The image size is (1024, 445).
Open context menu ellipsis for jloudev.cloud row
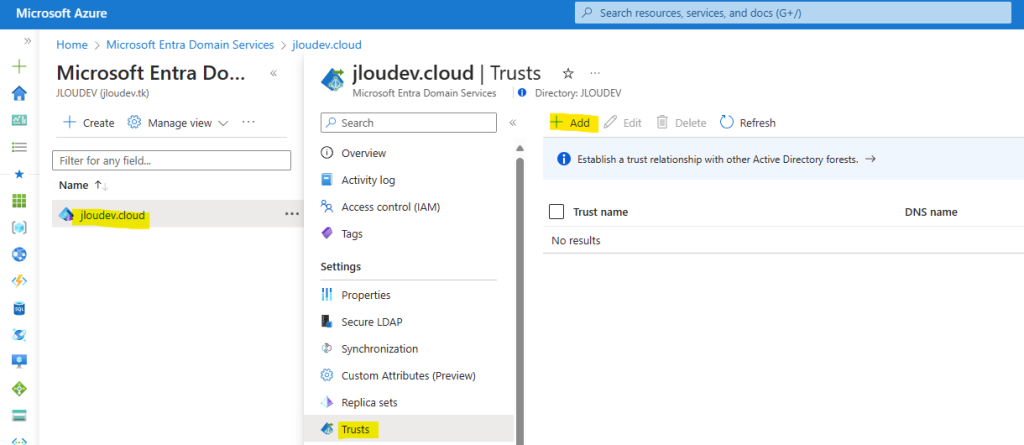coord(291,214)
